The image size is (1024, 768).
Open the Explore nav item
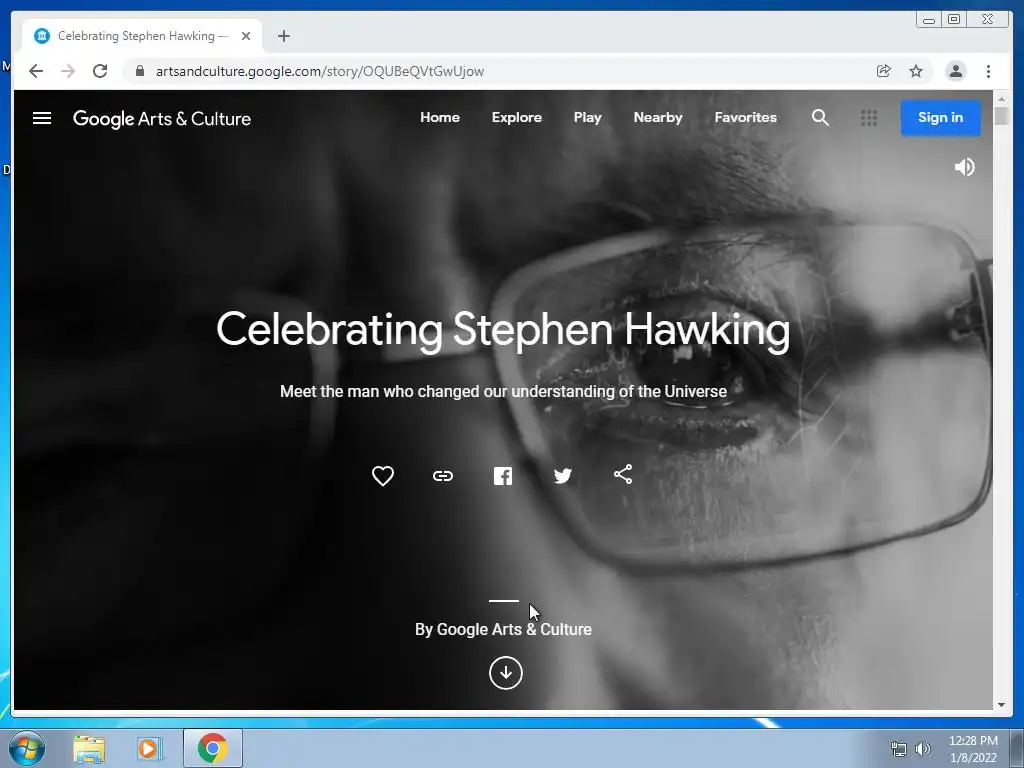pos(517,118)
